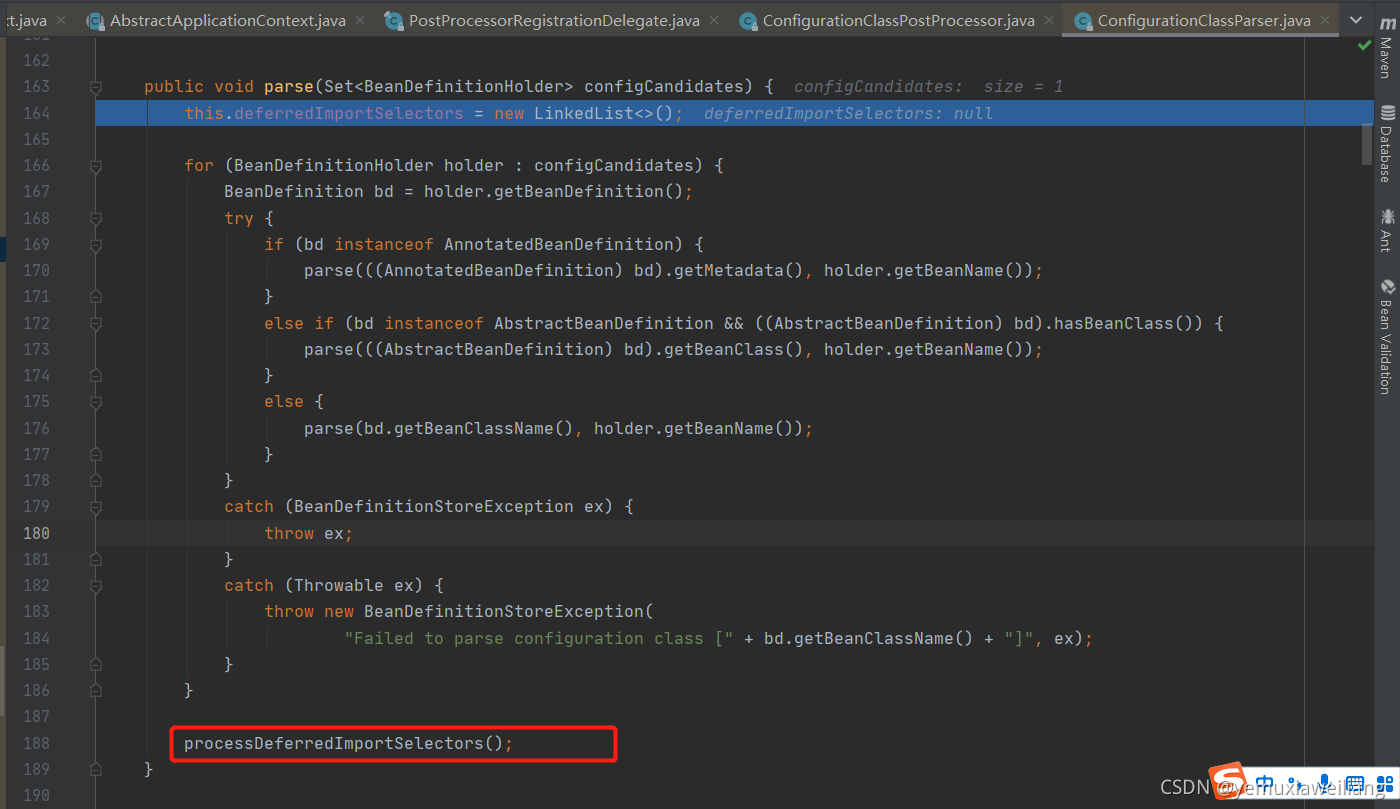Click the "configCandidates: size = 1" debug hint
This screenshot has width=1400, height=809.
point(929,87)
